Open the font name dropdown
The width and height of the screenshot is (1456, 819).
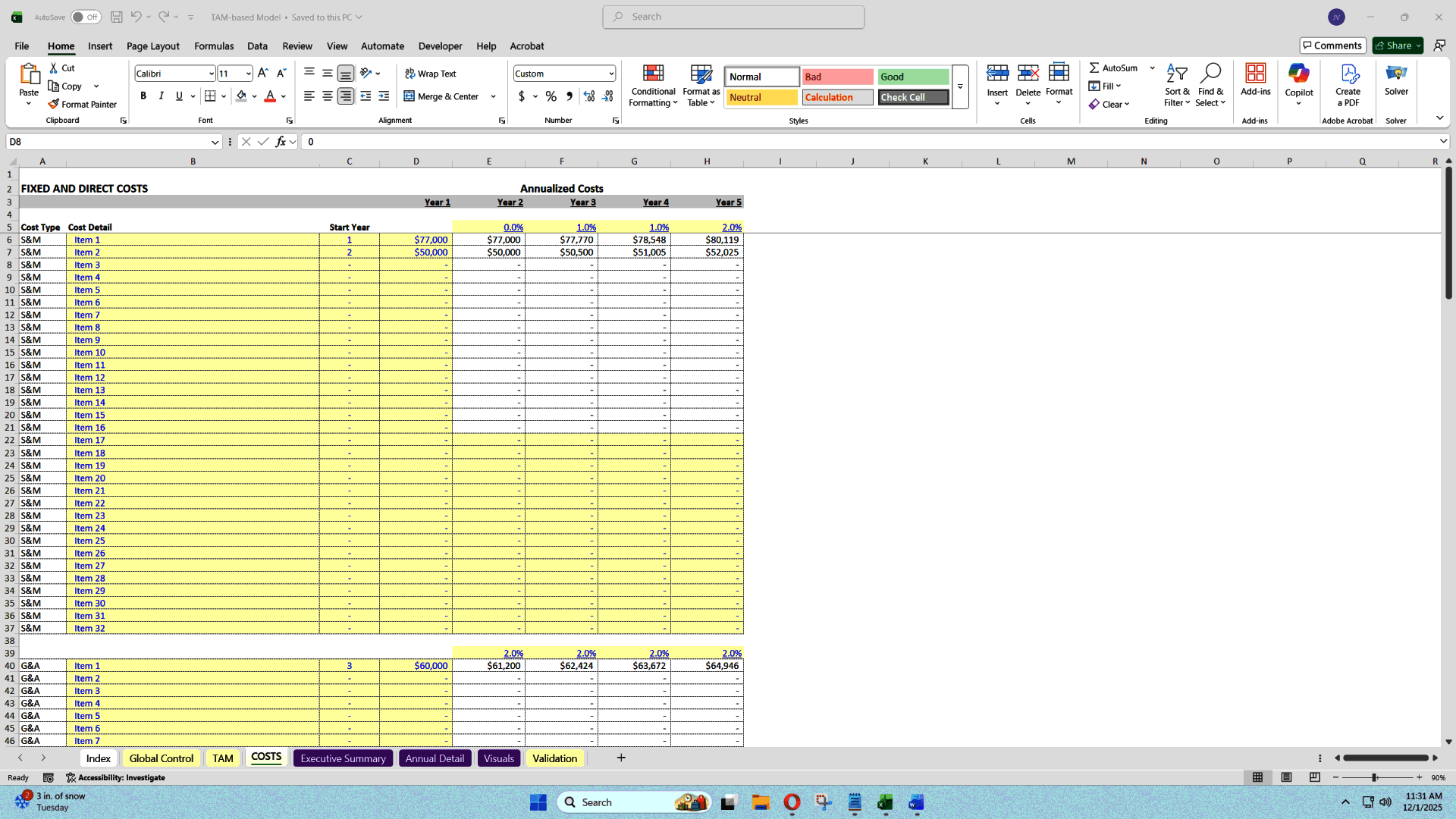click(x=212, y=73)
